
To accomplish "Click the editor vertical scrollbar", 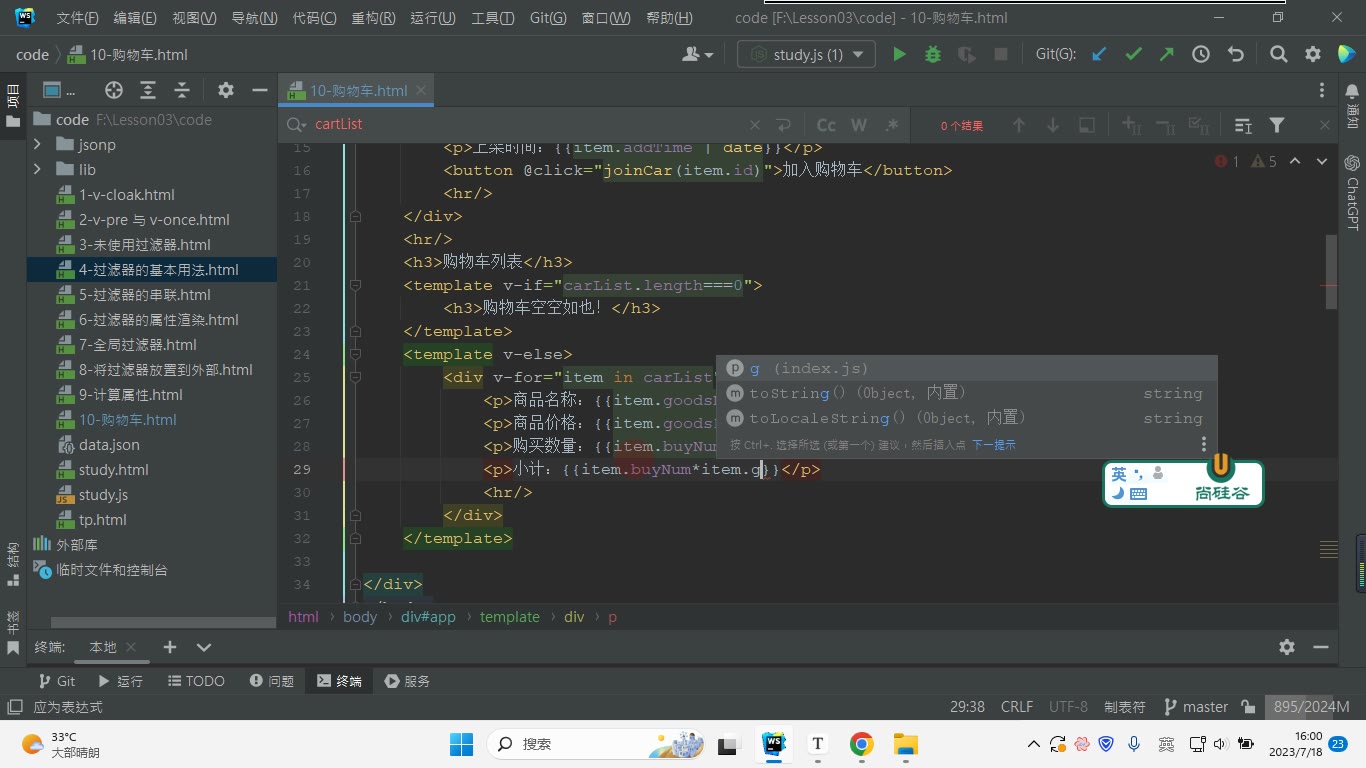I will 1330,273.
